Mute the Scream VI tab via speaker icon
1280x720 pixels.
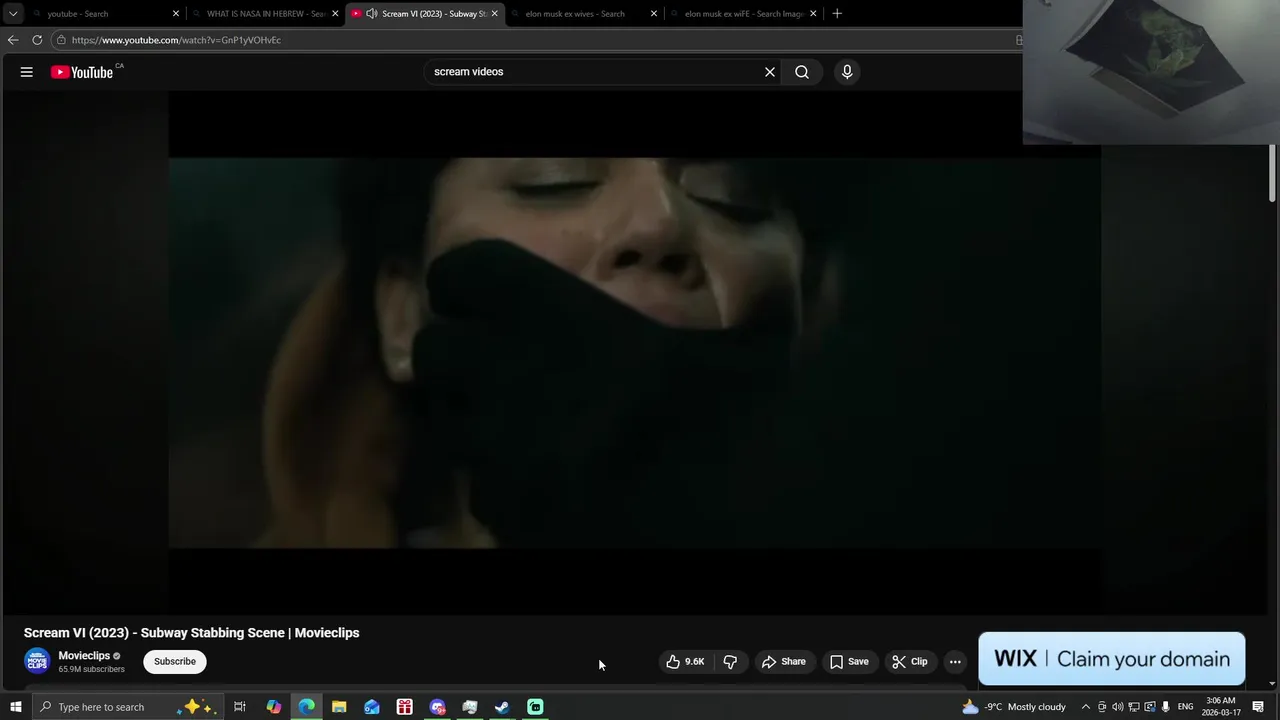pos(372,14)
